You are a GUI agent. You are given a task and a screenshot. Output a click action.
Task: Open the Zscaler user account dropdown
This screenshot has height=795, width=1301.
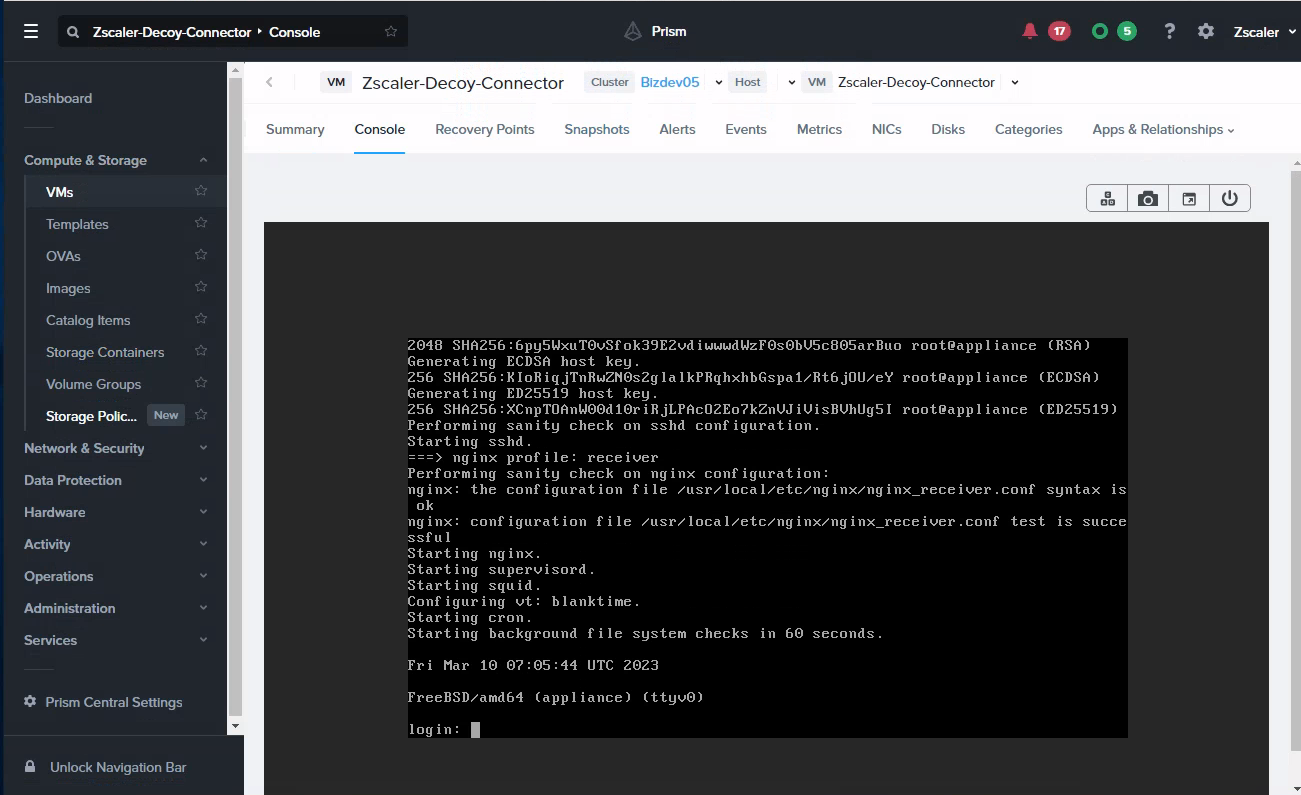point(1262,31)
